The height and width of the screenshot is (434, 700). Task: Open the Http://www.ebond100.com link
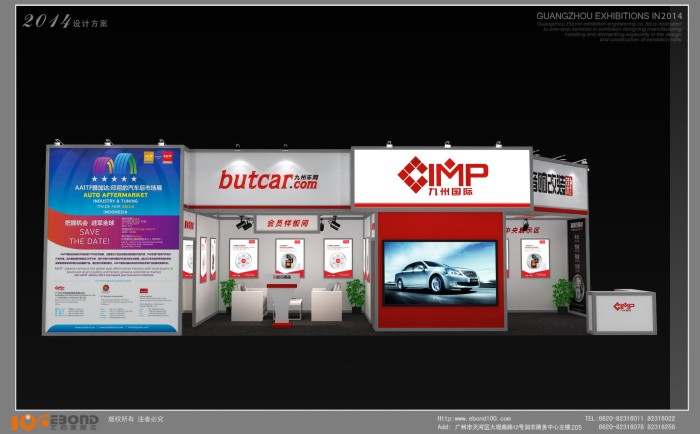474,418
